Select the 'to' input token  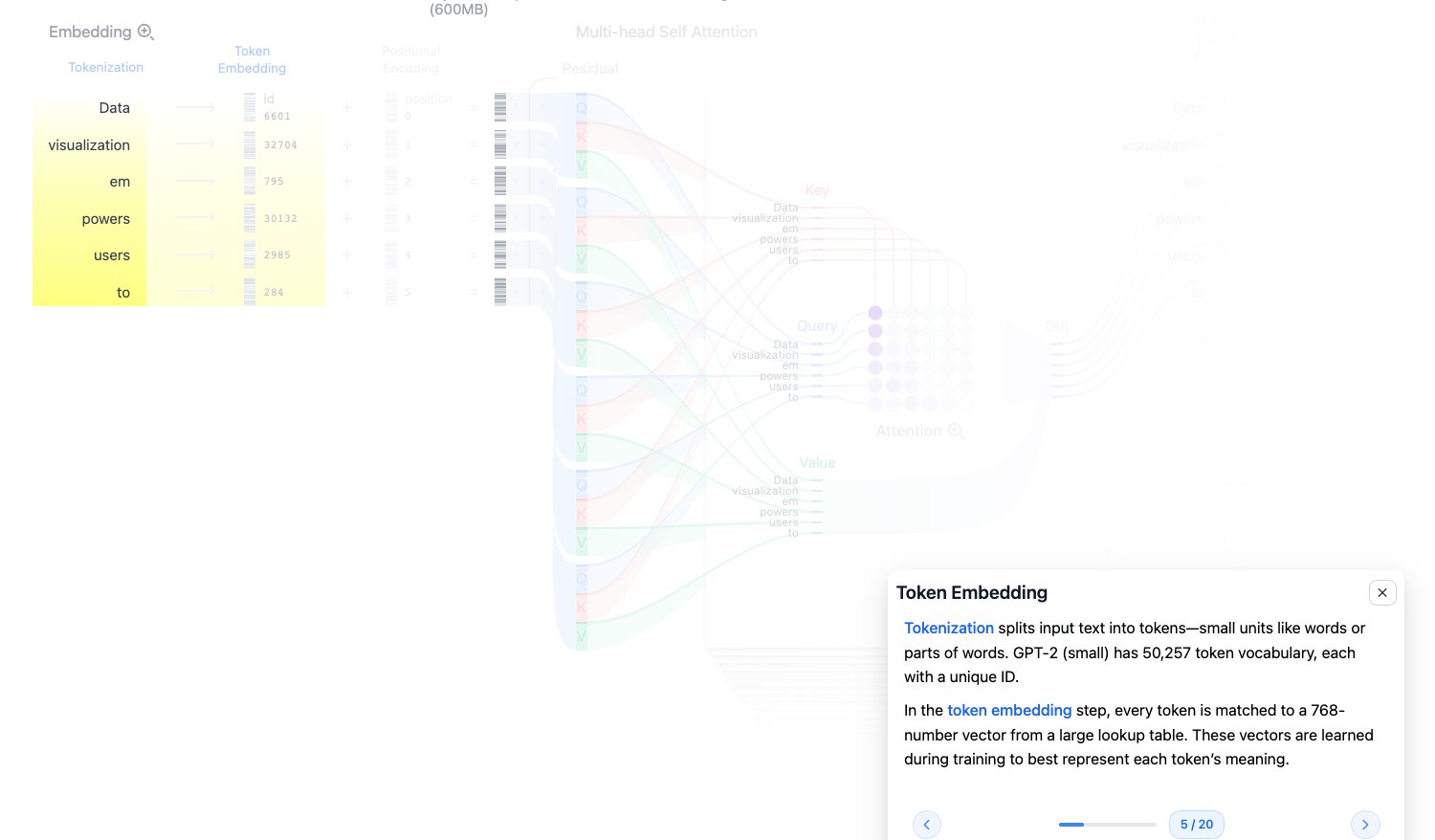[x=123, y=293]
